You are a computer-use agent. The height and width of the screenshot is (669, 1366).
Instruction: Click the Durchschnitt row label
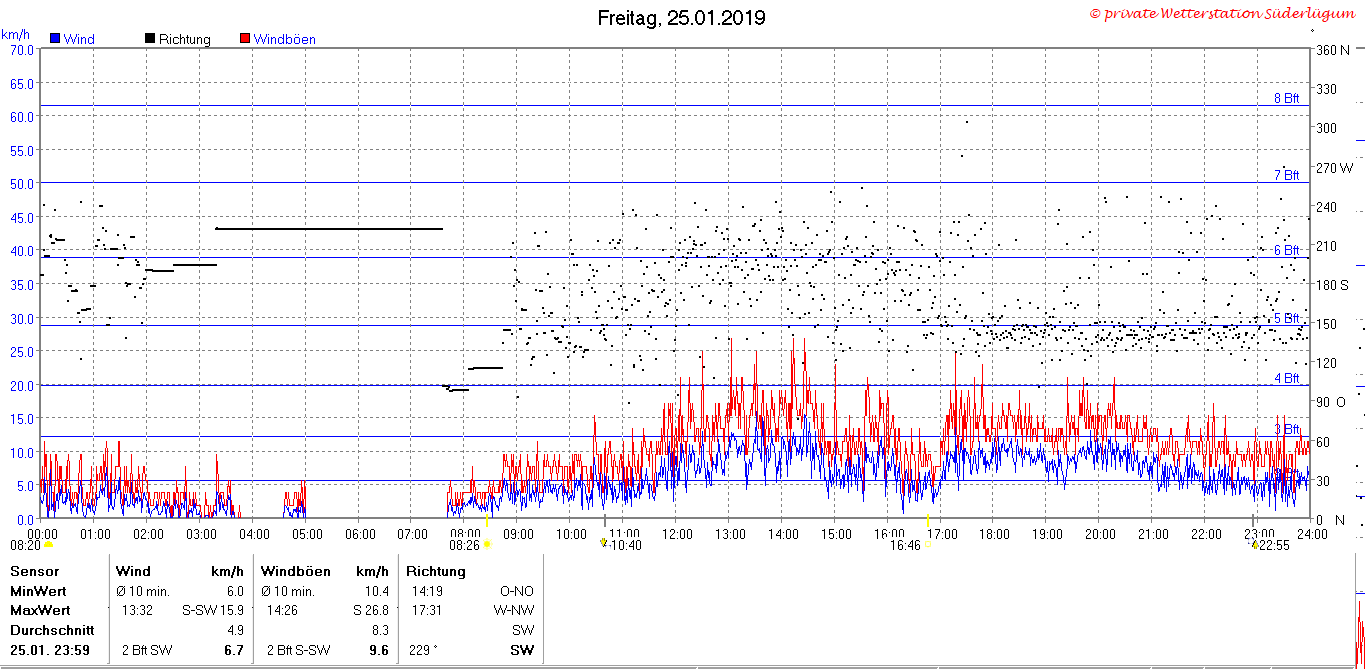point(52,630)
